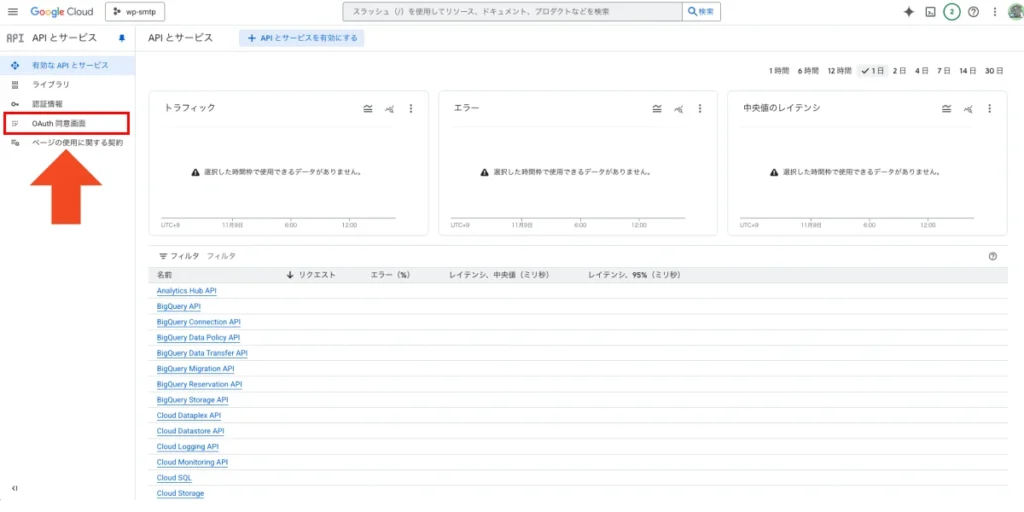Viewport: 1024px width, 512px height.
Task: Open the wp-smtp project selector
Action: pyautogui.click(x=136, y=12)
